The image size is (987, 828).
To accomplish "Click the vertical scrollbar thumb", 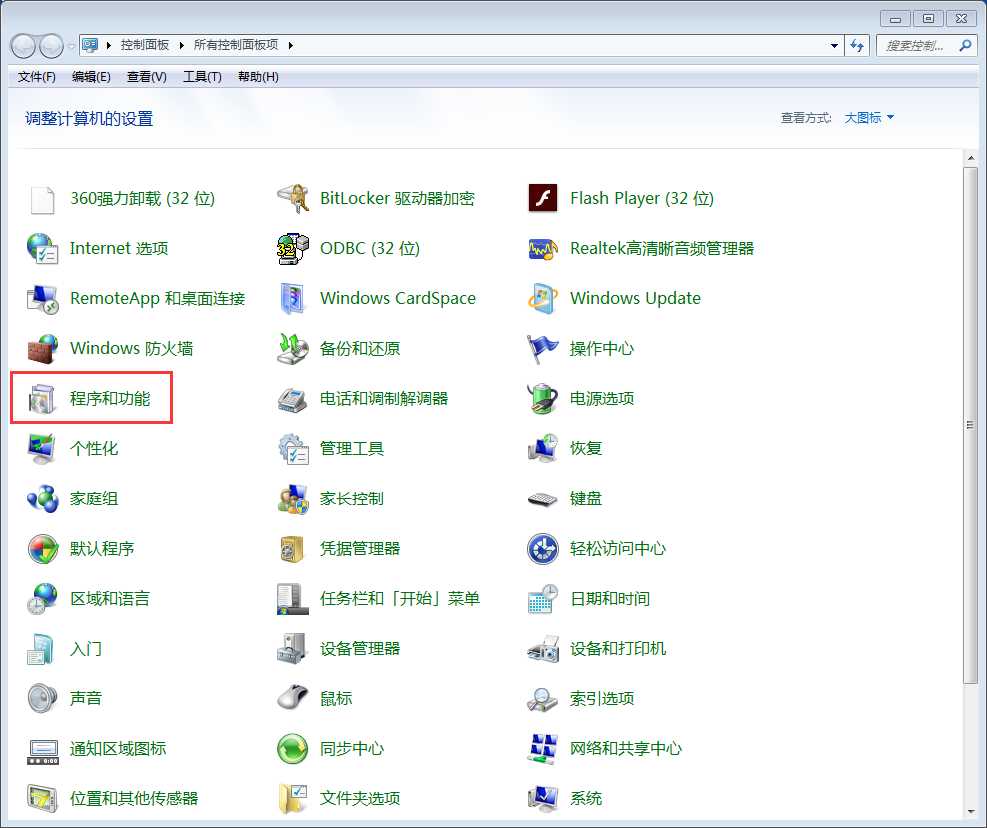I will tap(971, 425).
